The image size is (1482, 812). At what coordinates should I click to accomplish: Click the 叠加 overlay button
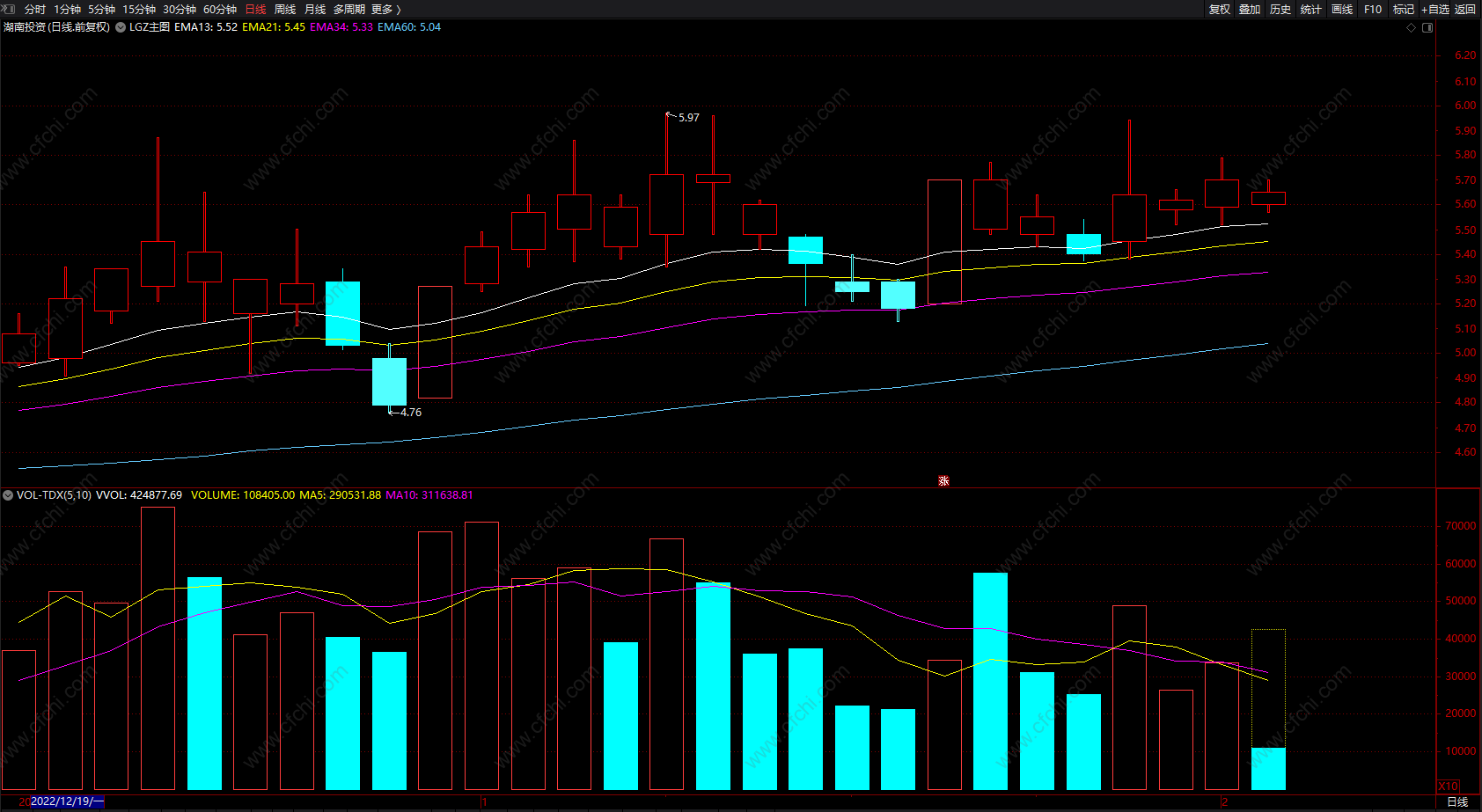click(x=1250, y=10)
